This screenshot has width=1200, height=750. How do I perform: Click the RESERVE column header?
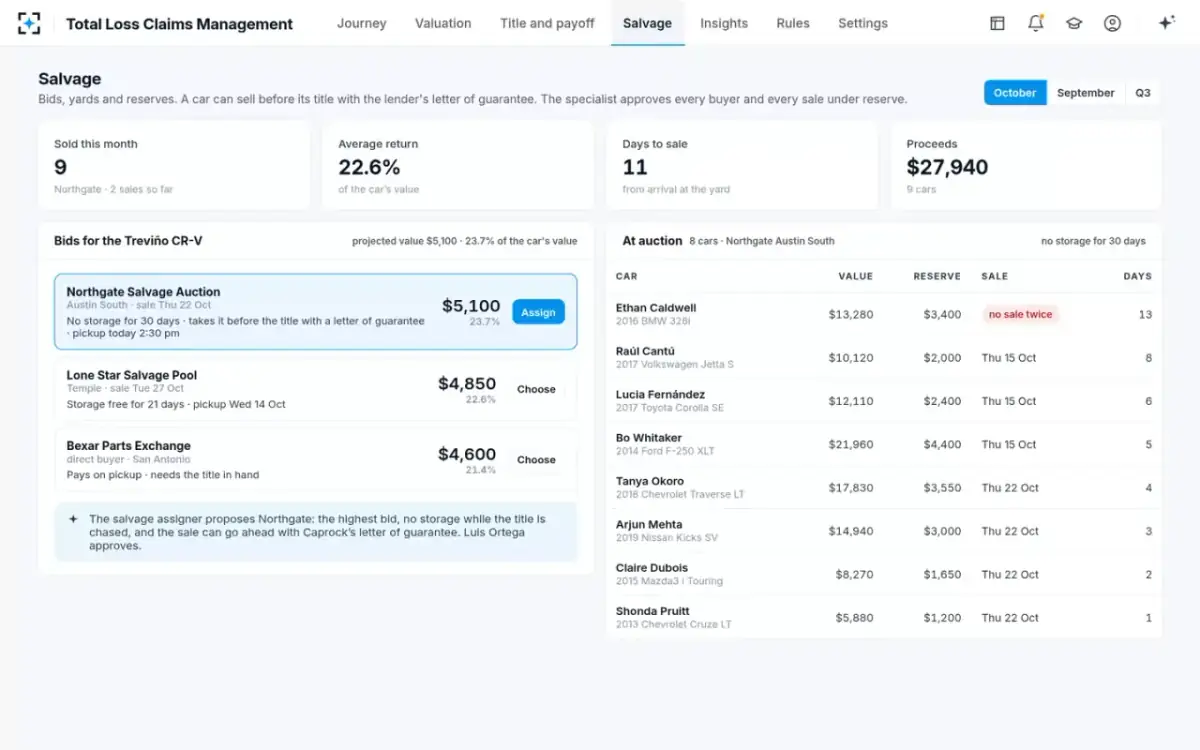937,276
